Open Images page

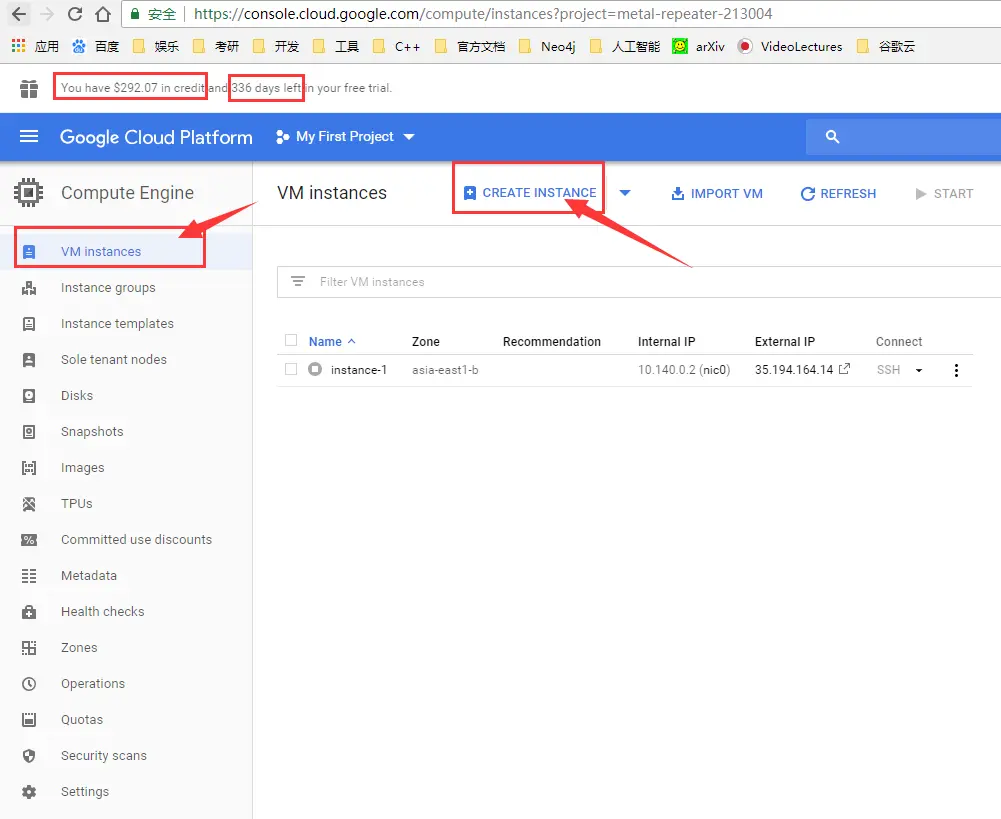tap(82, 468)
